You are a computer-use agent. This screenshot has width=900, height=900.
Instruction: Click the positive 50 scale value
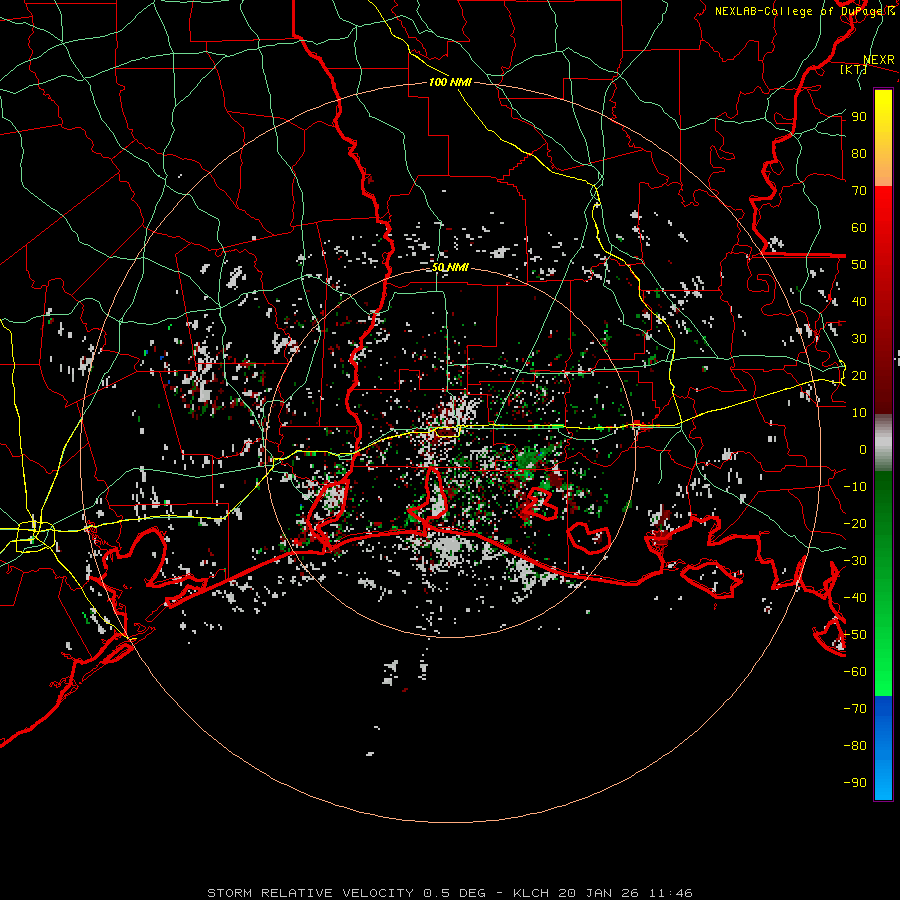859,265
